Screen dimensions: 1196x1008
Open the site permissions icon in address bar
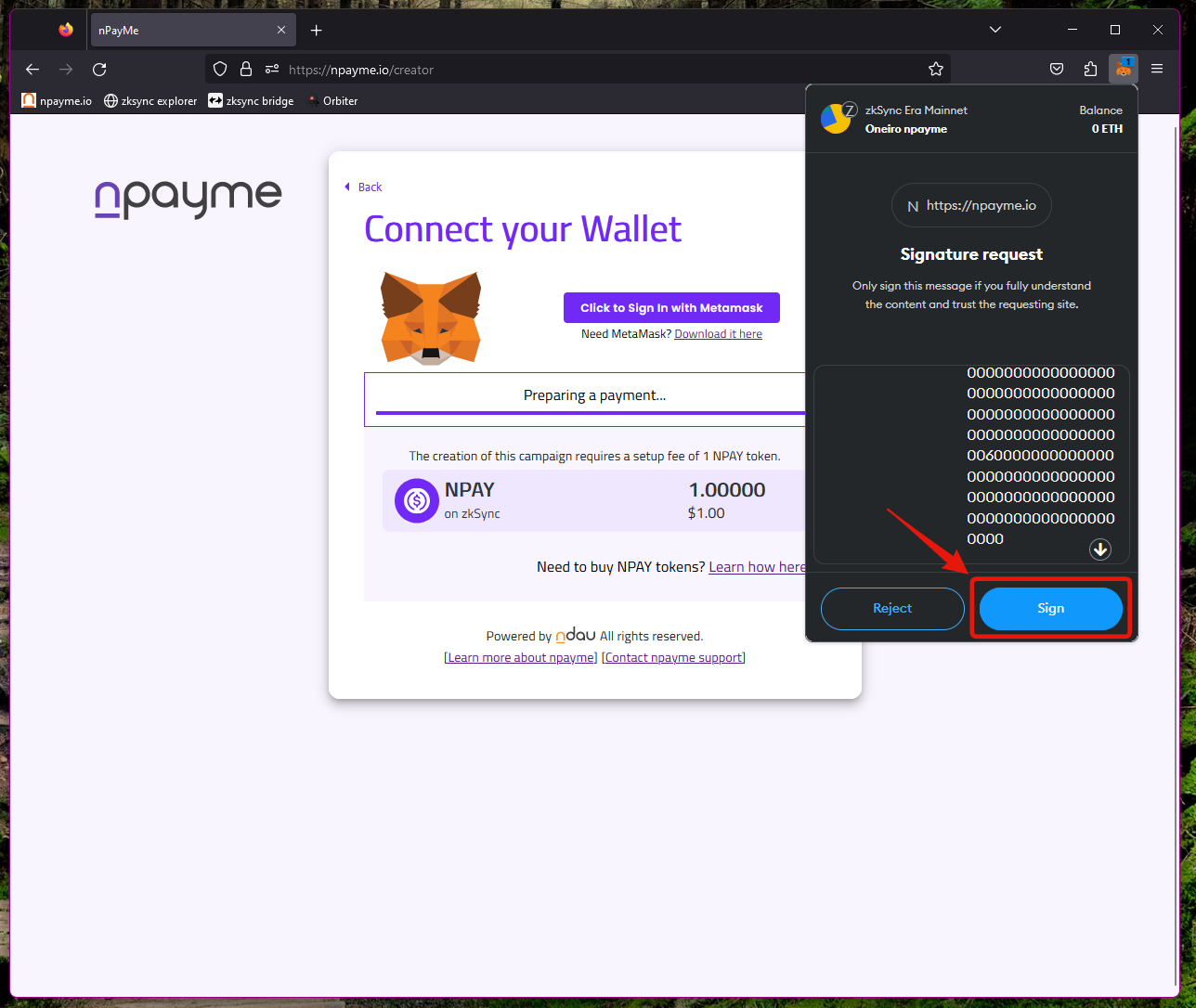click(x=272, y=69)
